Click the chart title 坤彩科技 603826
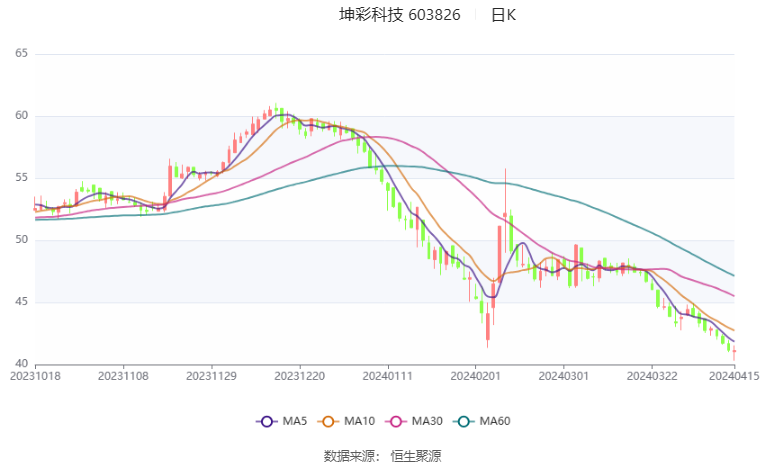The image size is (765, 465). pyautogui.click(x=399, y=15)
